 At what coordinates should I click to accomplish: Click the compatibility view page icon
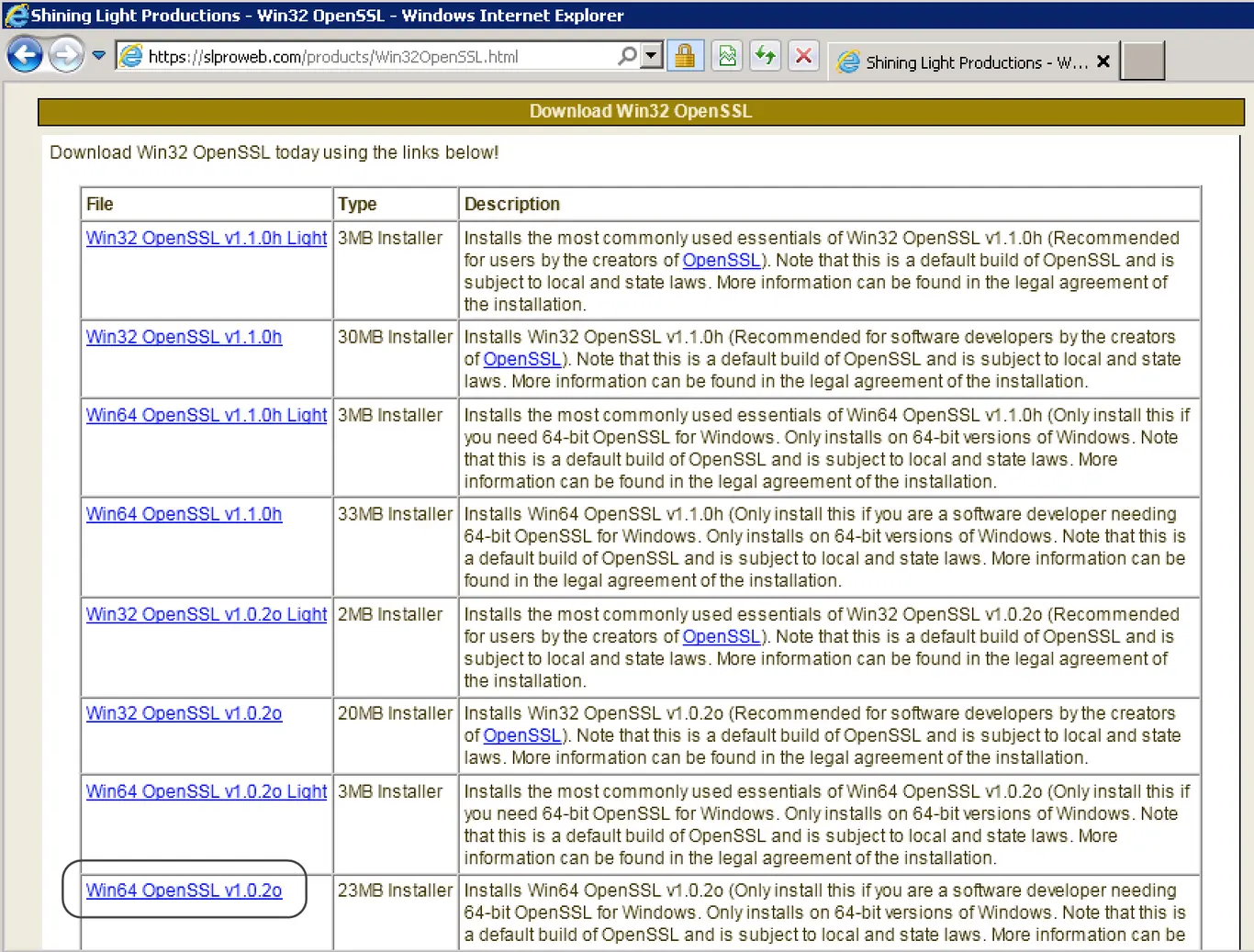coord(728,56)
